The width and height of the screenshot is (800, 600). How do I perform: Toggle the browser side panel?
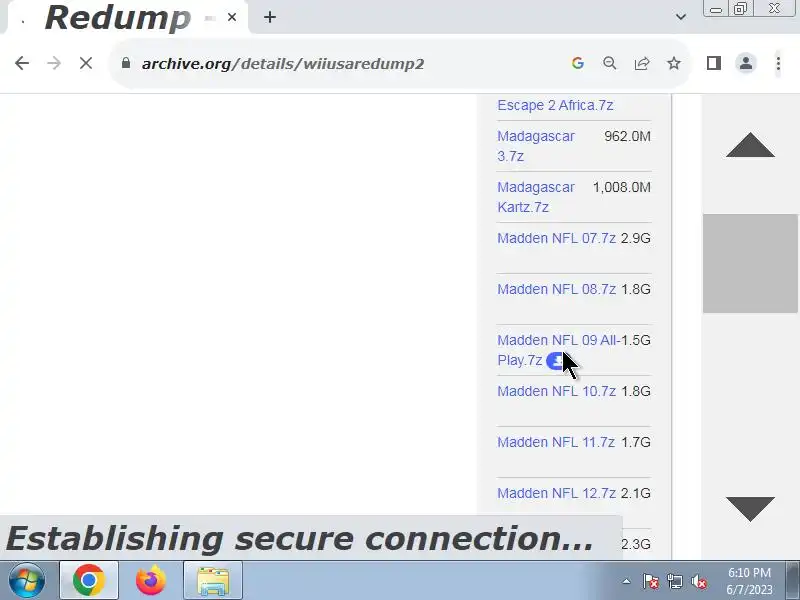714,63
